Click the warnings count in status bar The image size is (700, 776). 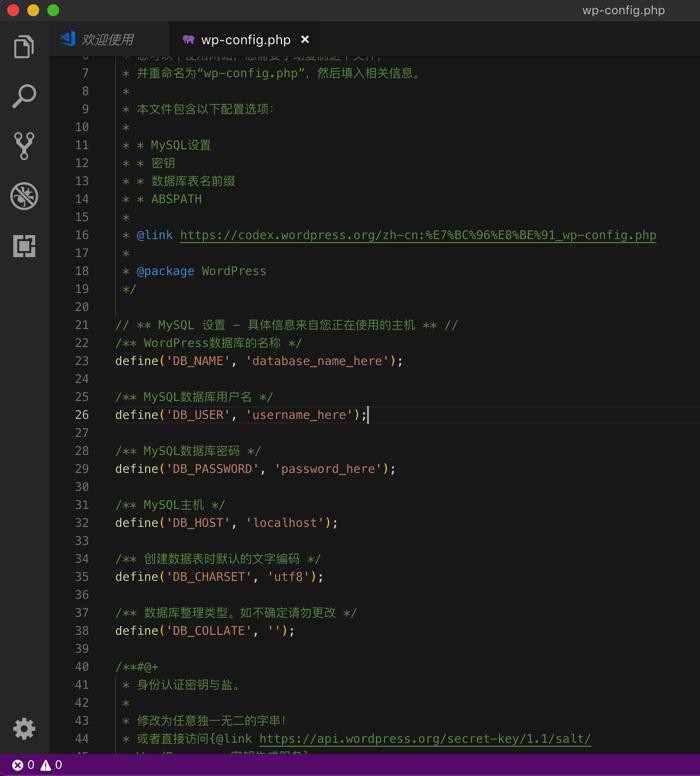click(x=51, y=765)
